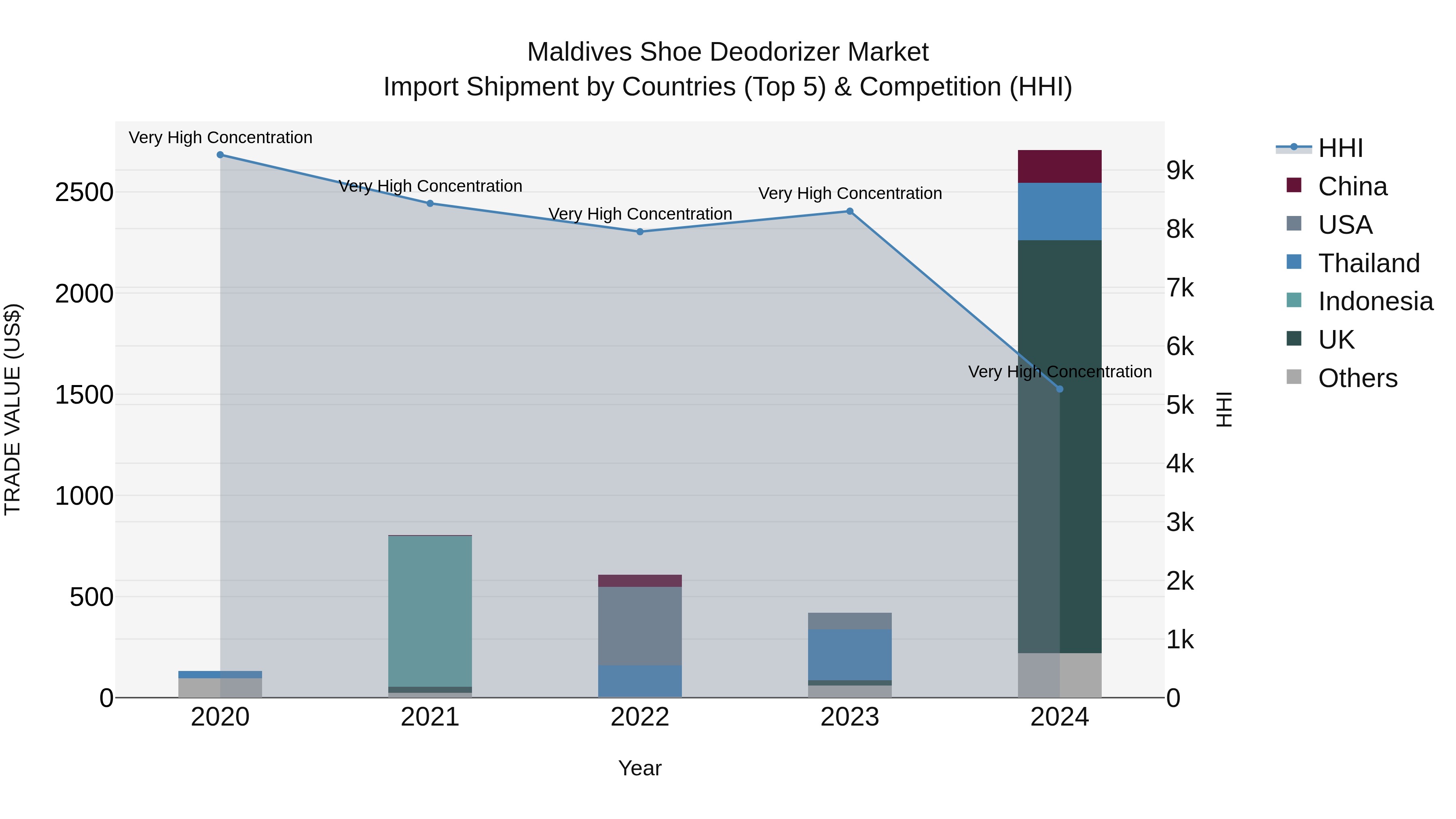Click the Indonesia bar segment in 2021
The width and height of the screenshot is (1456, 819).
pyautogui.click(x=430, y=611)
